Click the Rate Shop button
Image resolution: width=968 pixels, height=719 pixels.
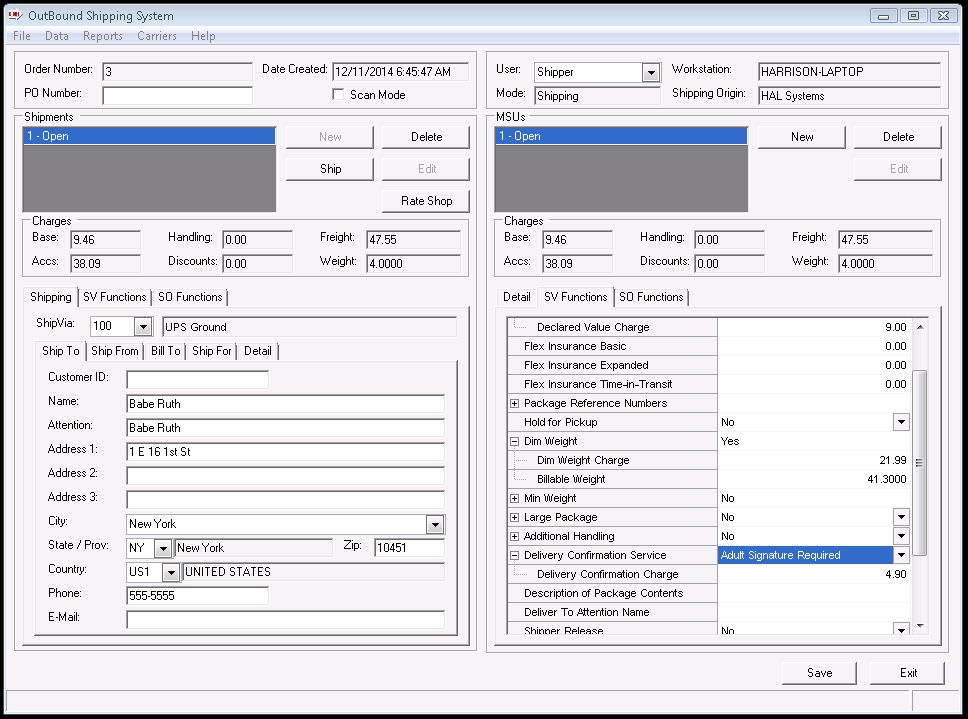pyautogui.click(x=426, y=201)
